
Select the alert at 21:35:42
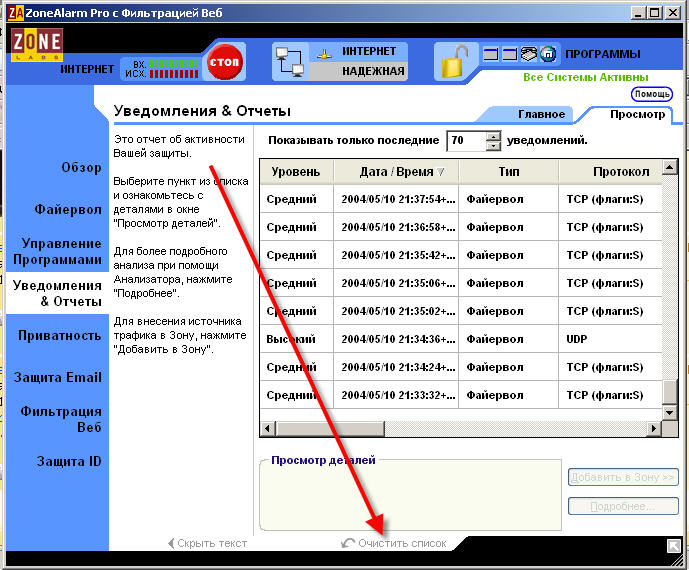461,255
